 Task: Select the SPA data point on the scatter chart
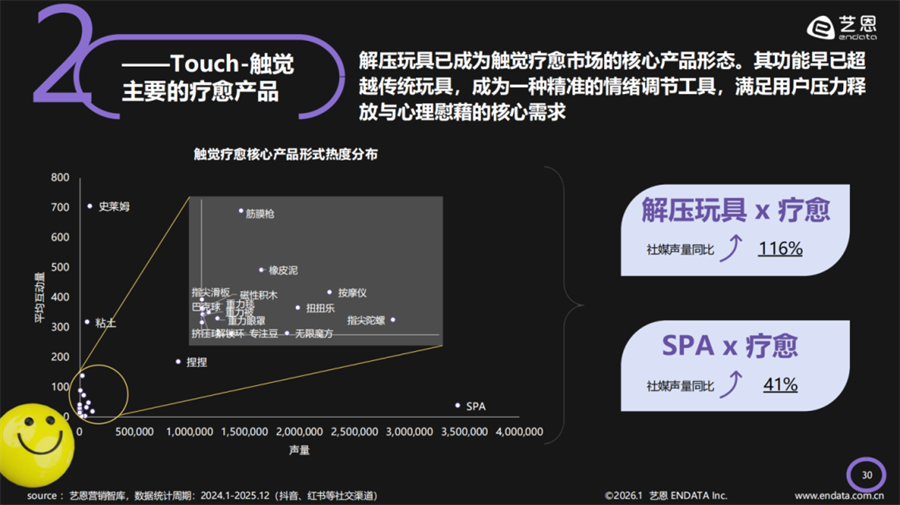pyautogui.click(x=458, y=405)
